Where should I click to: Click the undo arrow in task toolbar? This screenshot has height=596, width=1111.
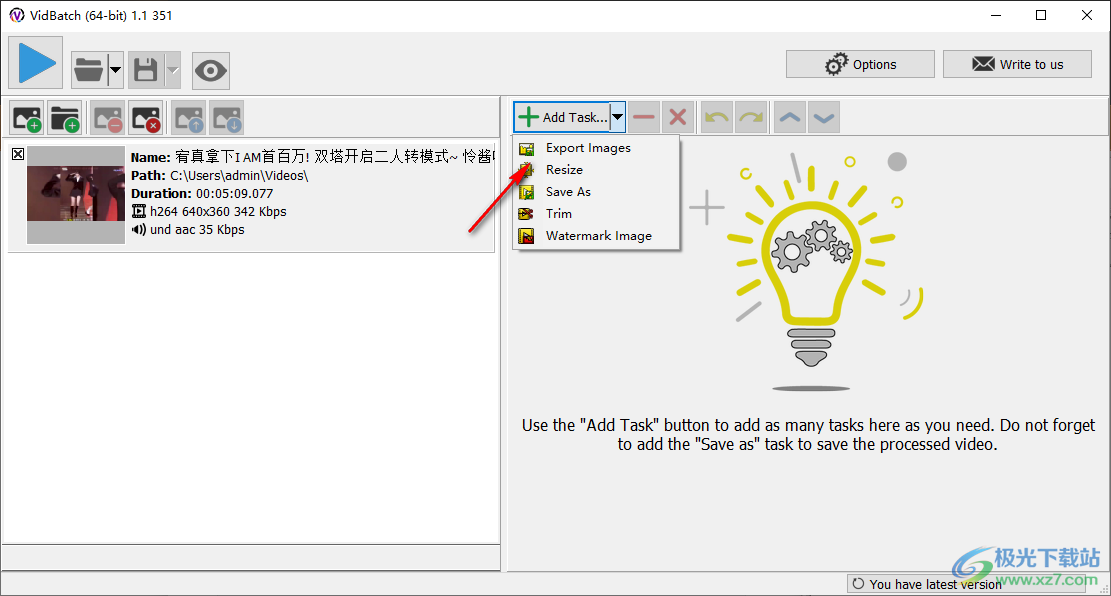coord(716,117)
